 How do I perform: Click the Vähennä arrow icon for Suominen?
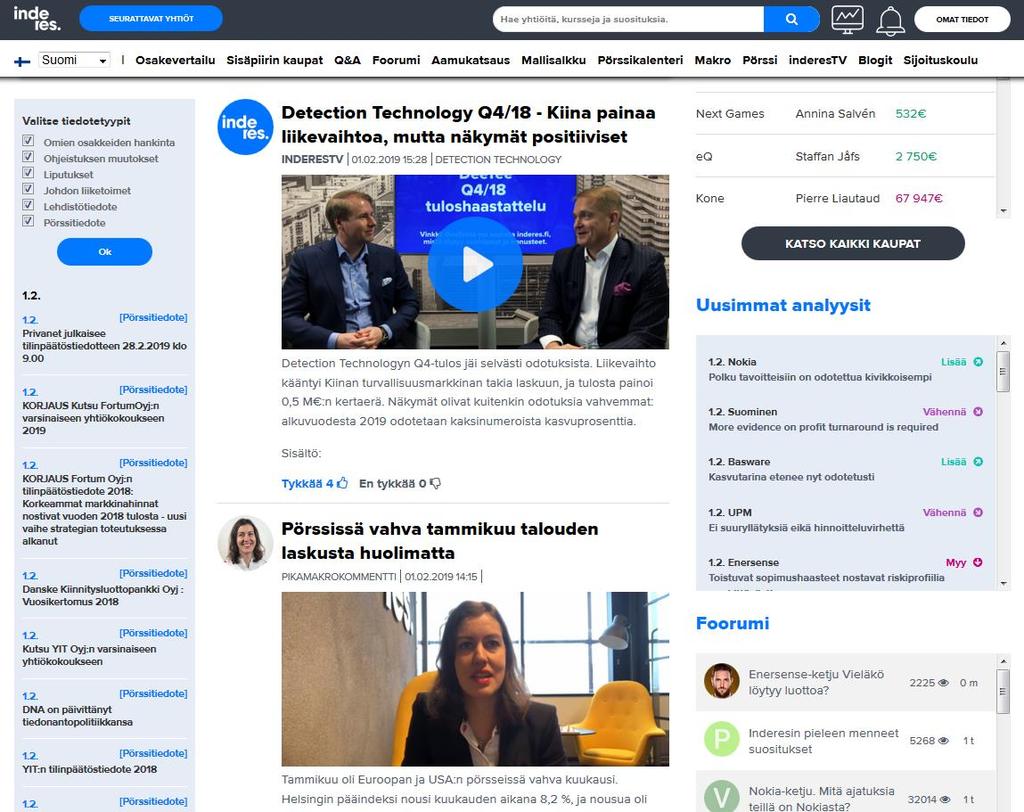coord(978,412)
